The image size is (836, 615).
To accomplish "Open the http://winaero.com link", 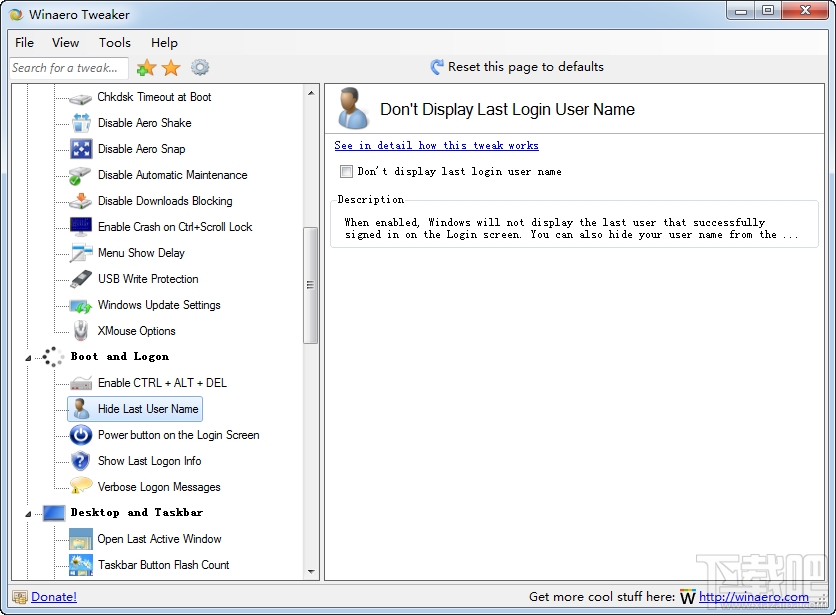I will click(x=753, y=597).
